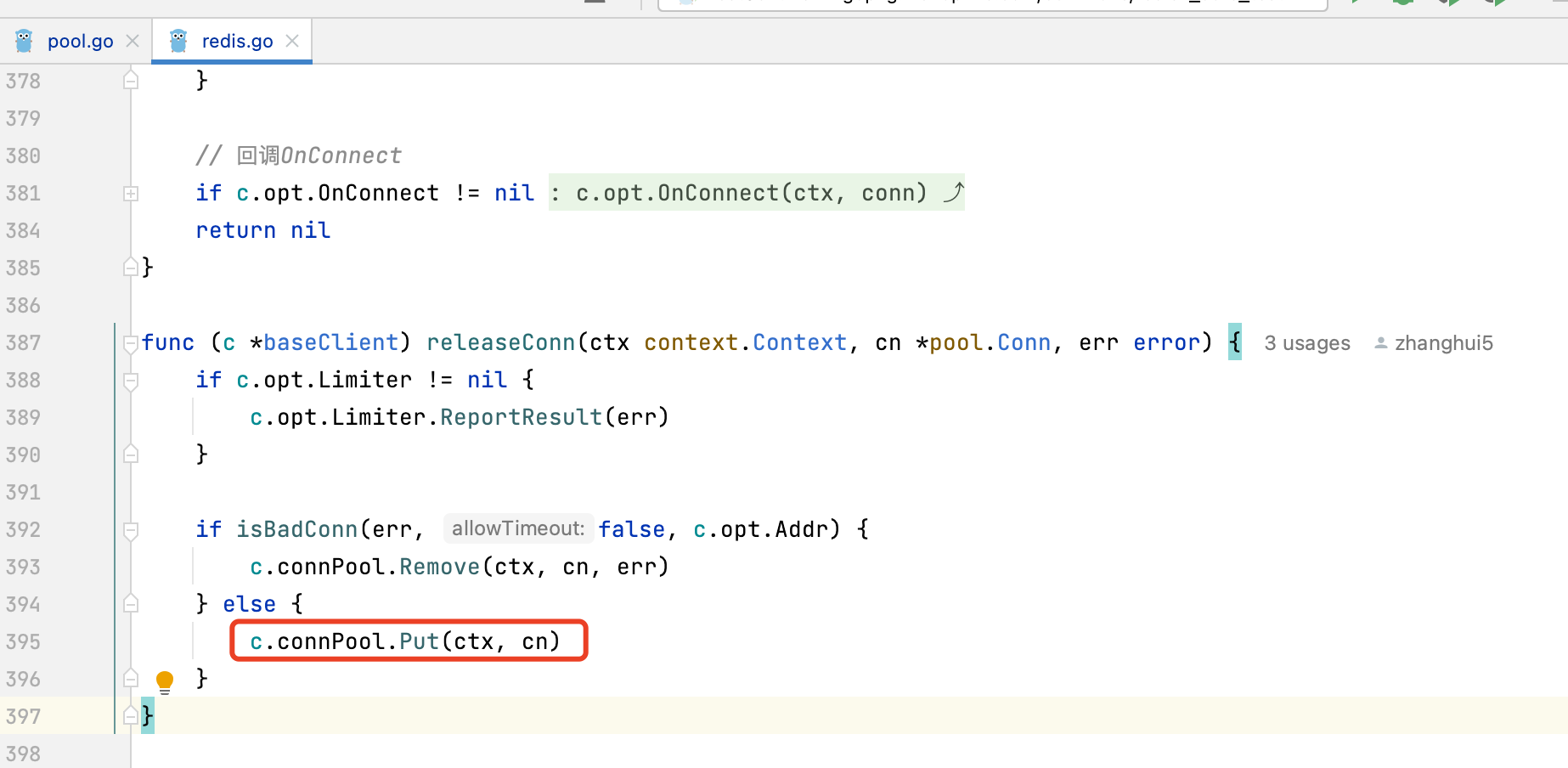Viewport: 1568px width, 768px height.
Task: Collapse the releaseConn function at line 387
Action: pyautogui.click(x=131, y=343)
